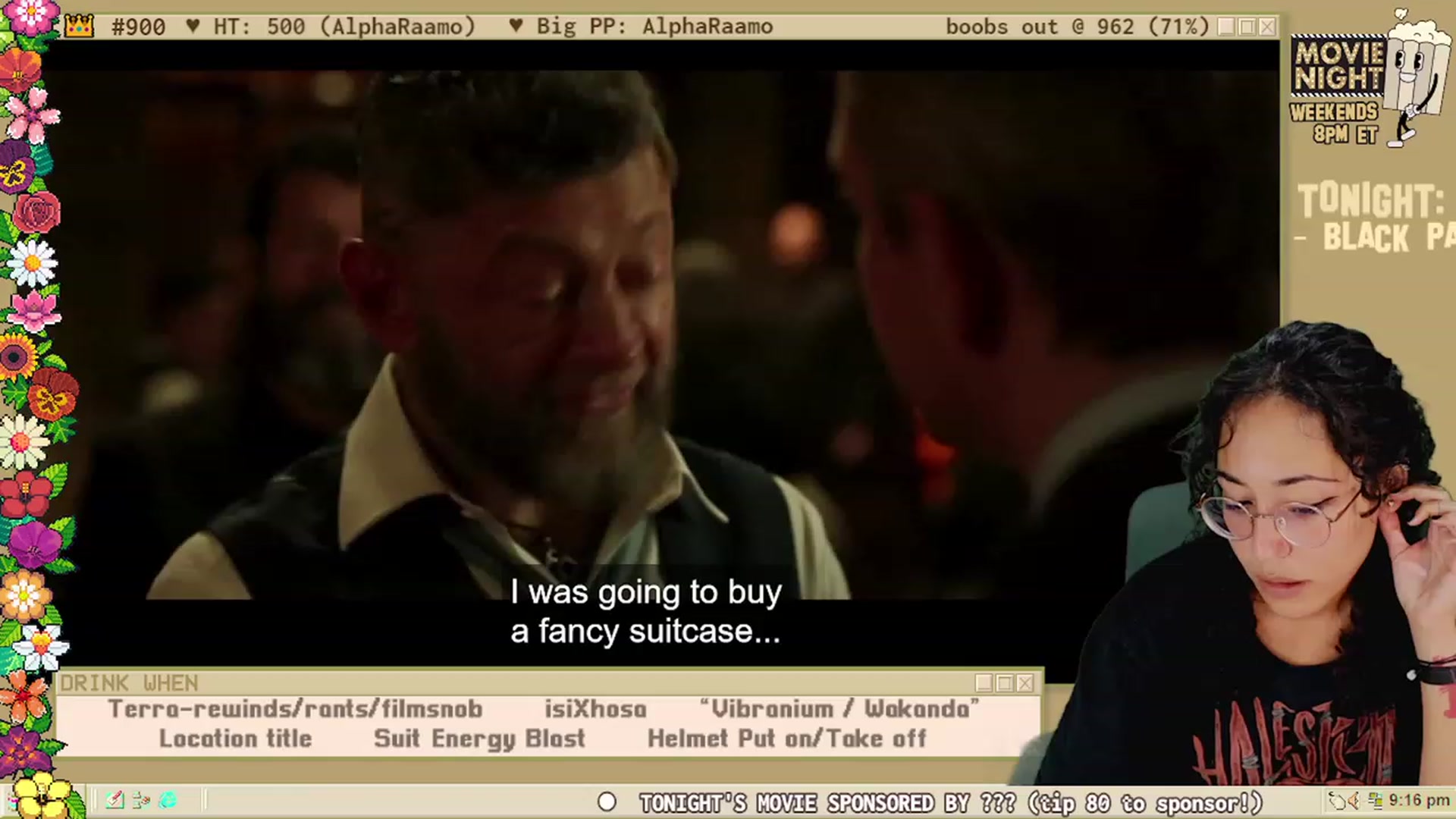Viewport: 1456px width, 819px height.
Task: Click the "WEEKENDS 8PM ET" schedule text
Action: pyautogui.click(x=1335, y=123)
